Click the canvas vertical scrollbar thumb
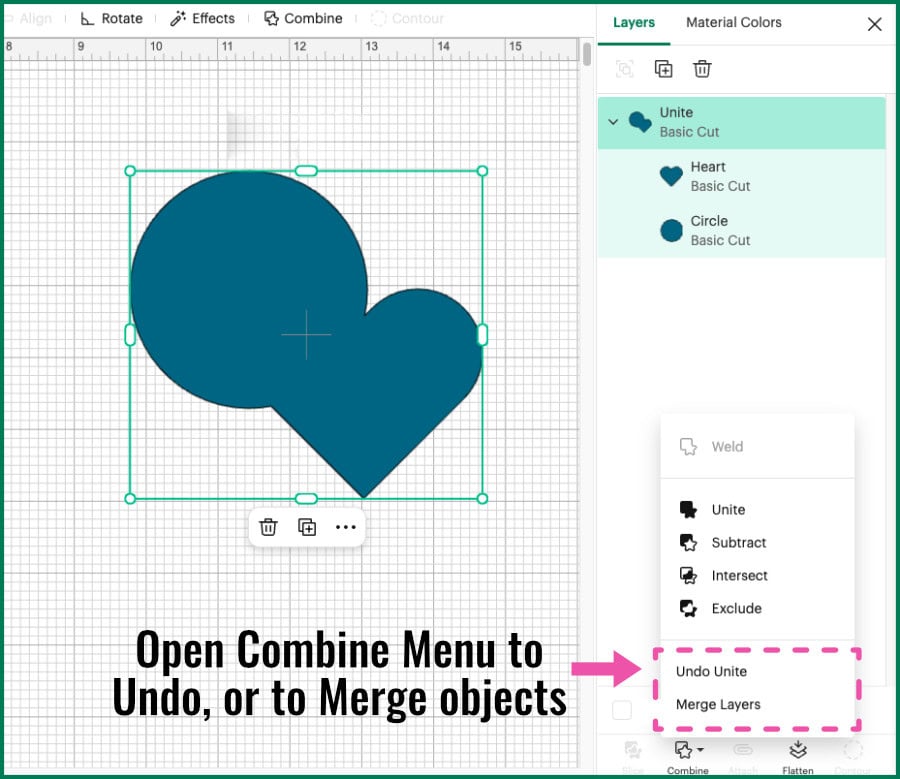900x779 pixels. click(587, 54)
